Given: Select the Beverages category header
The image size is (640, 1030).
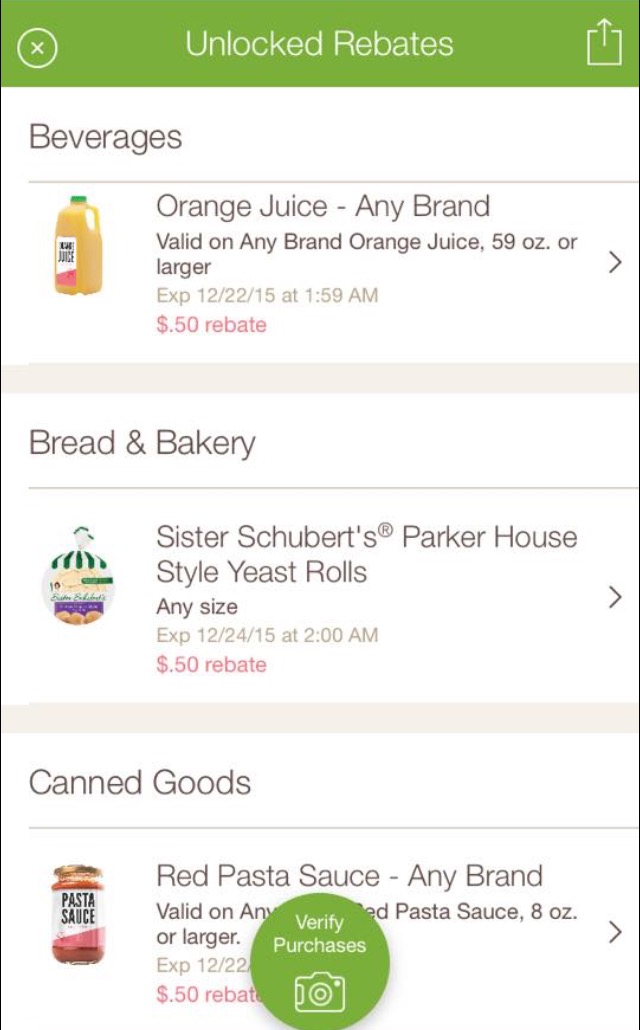Looking at the screenshot, I should point(106,137).
